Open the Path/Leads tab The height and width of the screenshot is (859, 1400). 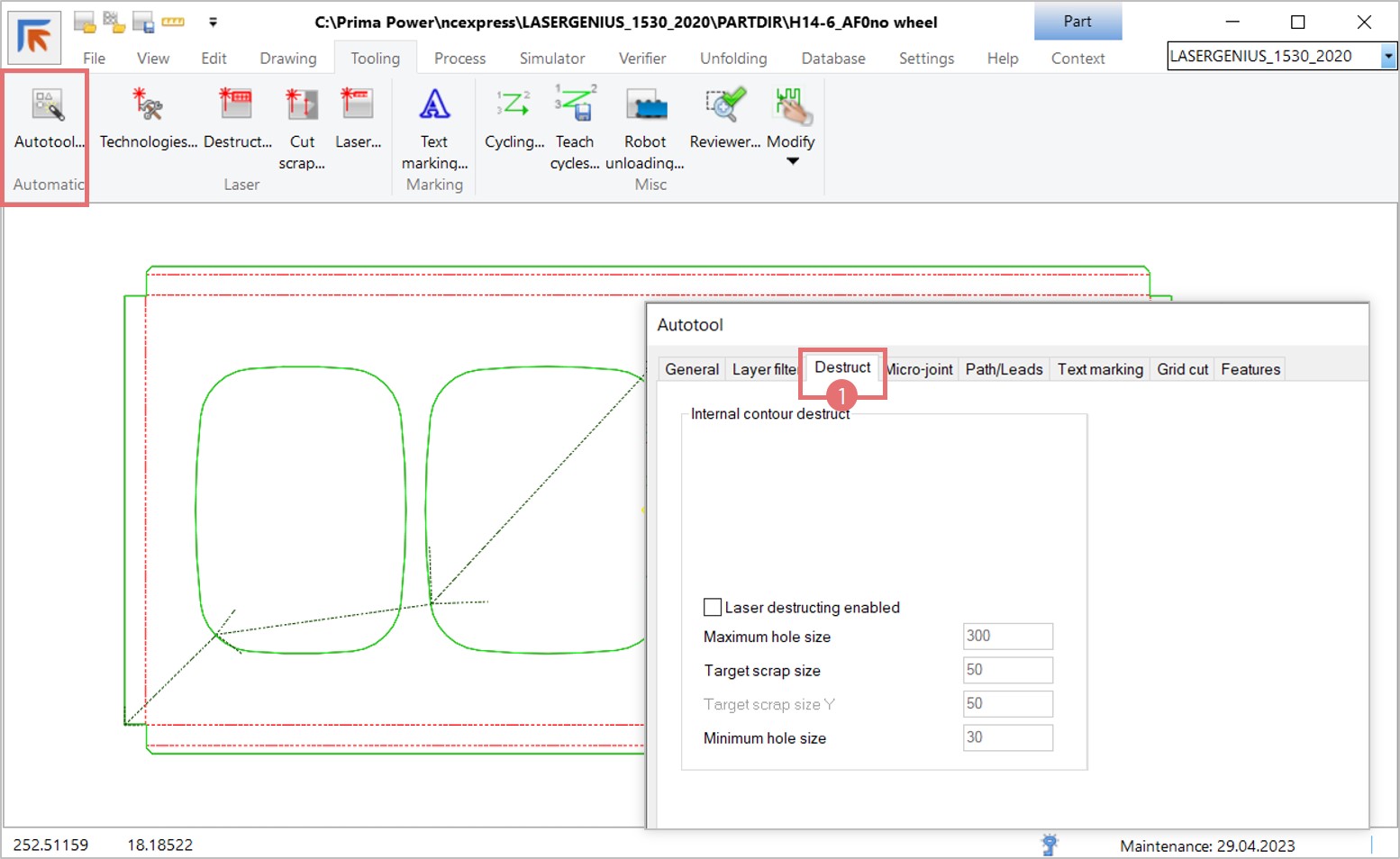coord(1004,369)
